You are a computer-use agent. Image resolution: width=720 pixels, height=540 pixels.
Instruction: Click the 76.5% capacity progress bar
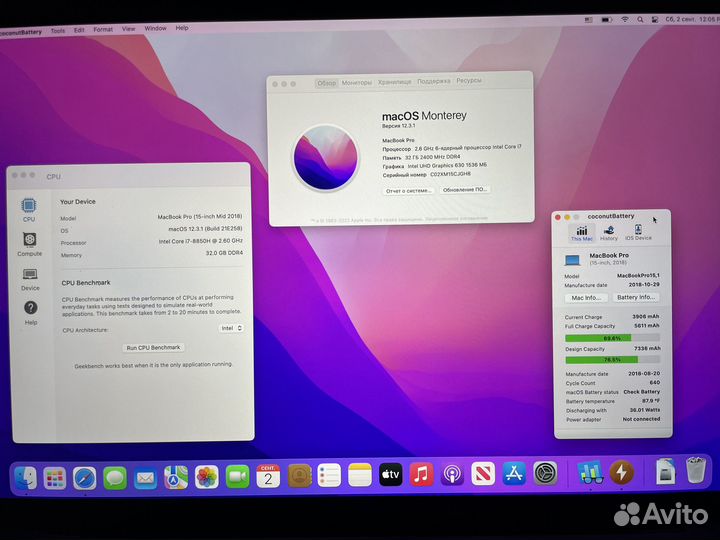pos(613,360)
